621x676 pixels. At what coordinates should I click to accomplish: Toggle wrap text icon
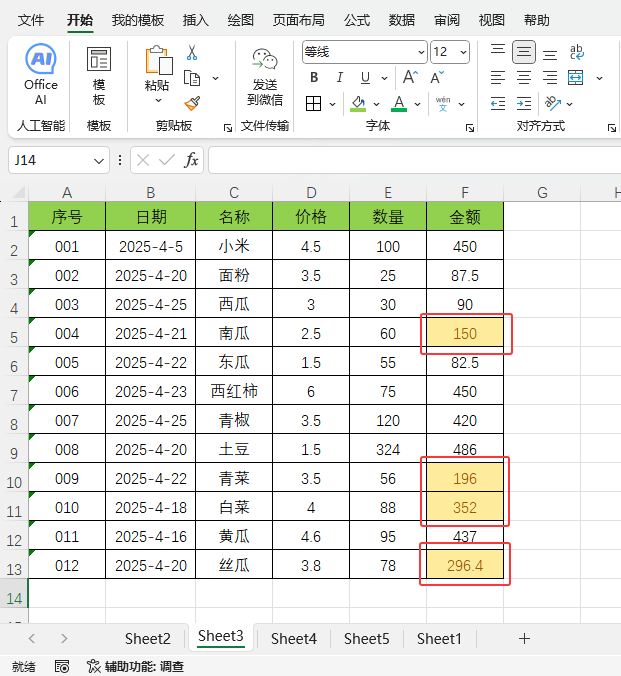[577, 52]
